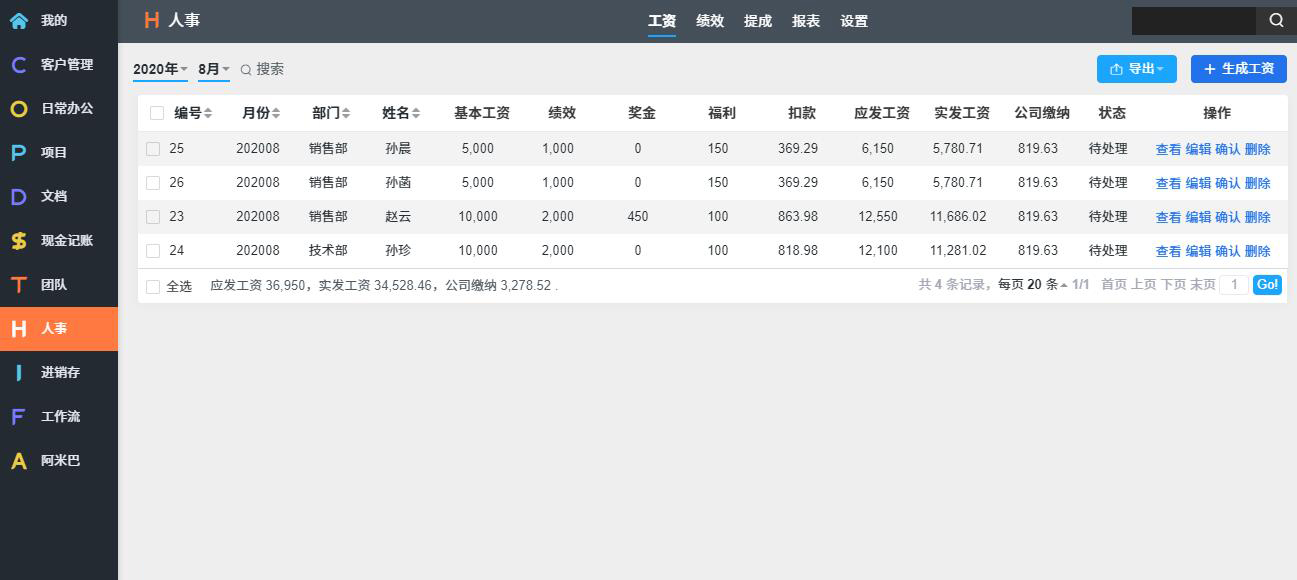Open the 8月 month dropdown
Viewport: 1297px width, 580px height.
click(214, 69)
